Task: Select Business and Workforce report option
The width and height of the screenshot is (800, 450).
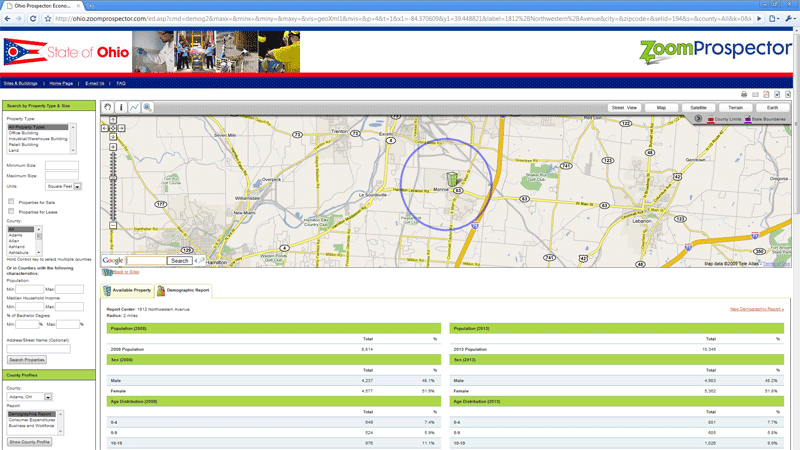Action: coord(31,426)
